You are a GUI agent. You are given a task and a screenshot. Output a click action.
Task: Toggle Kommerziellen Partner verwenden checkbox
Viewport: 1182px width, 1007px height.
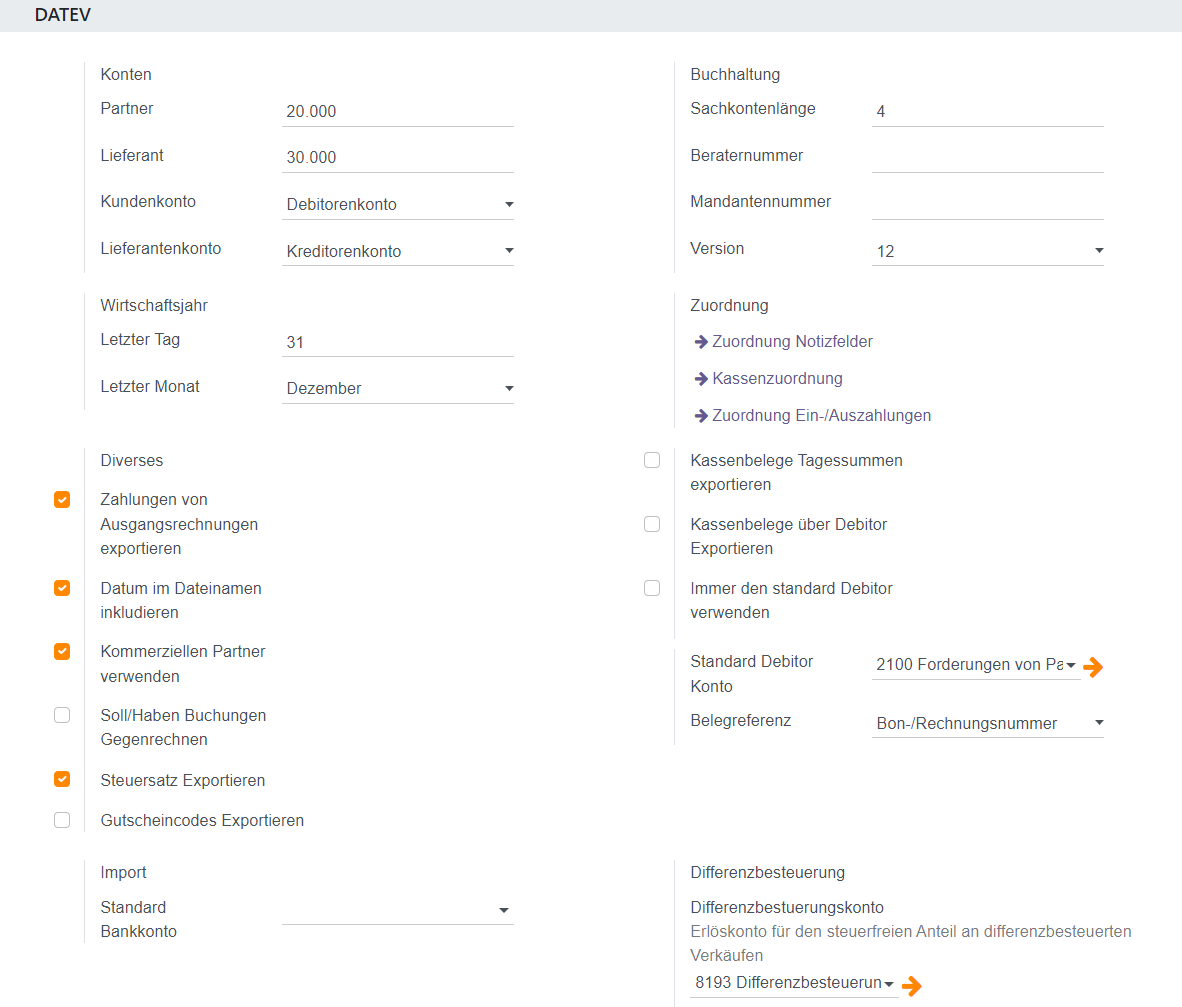pyautogui.click(x=62, y=652)
